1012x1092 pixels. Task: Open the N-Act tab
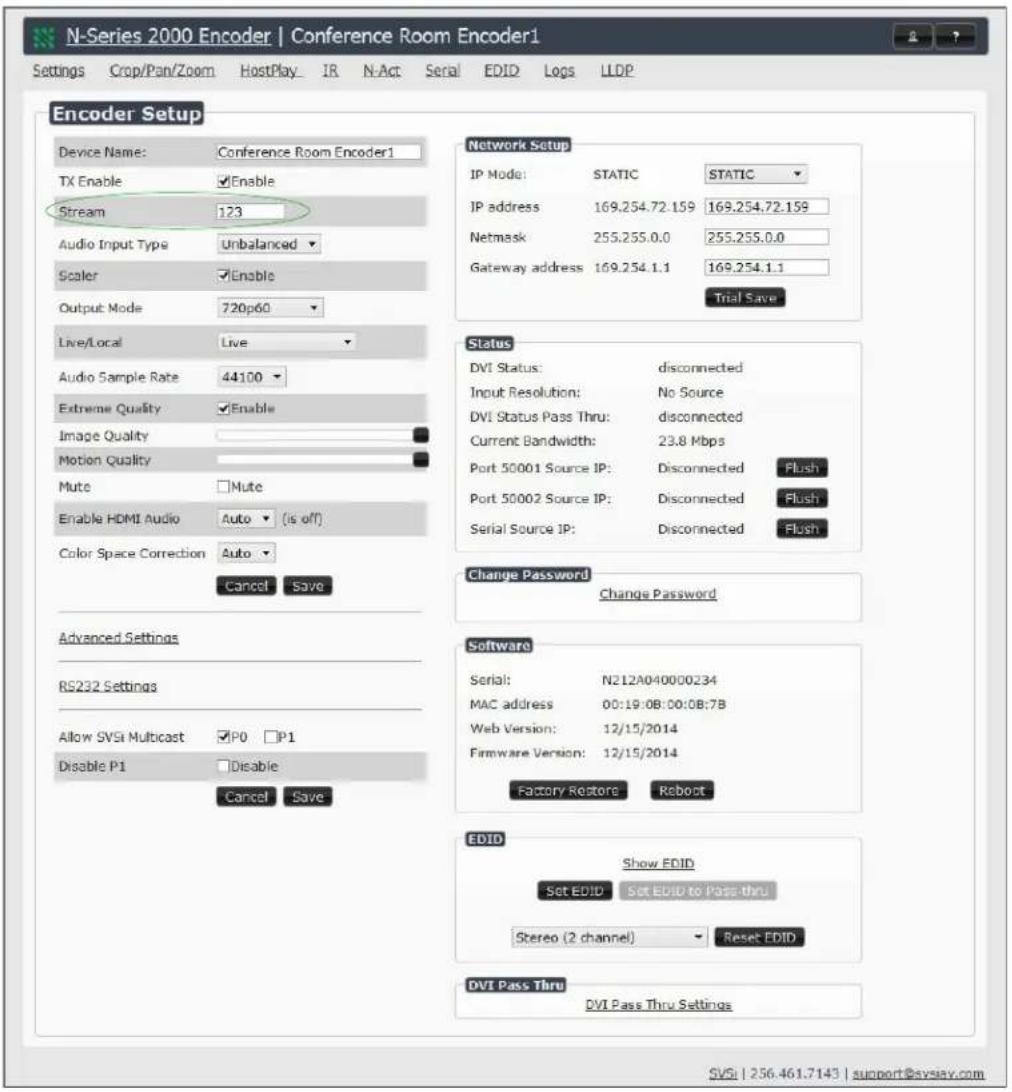point(382,71)
